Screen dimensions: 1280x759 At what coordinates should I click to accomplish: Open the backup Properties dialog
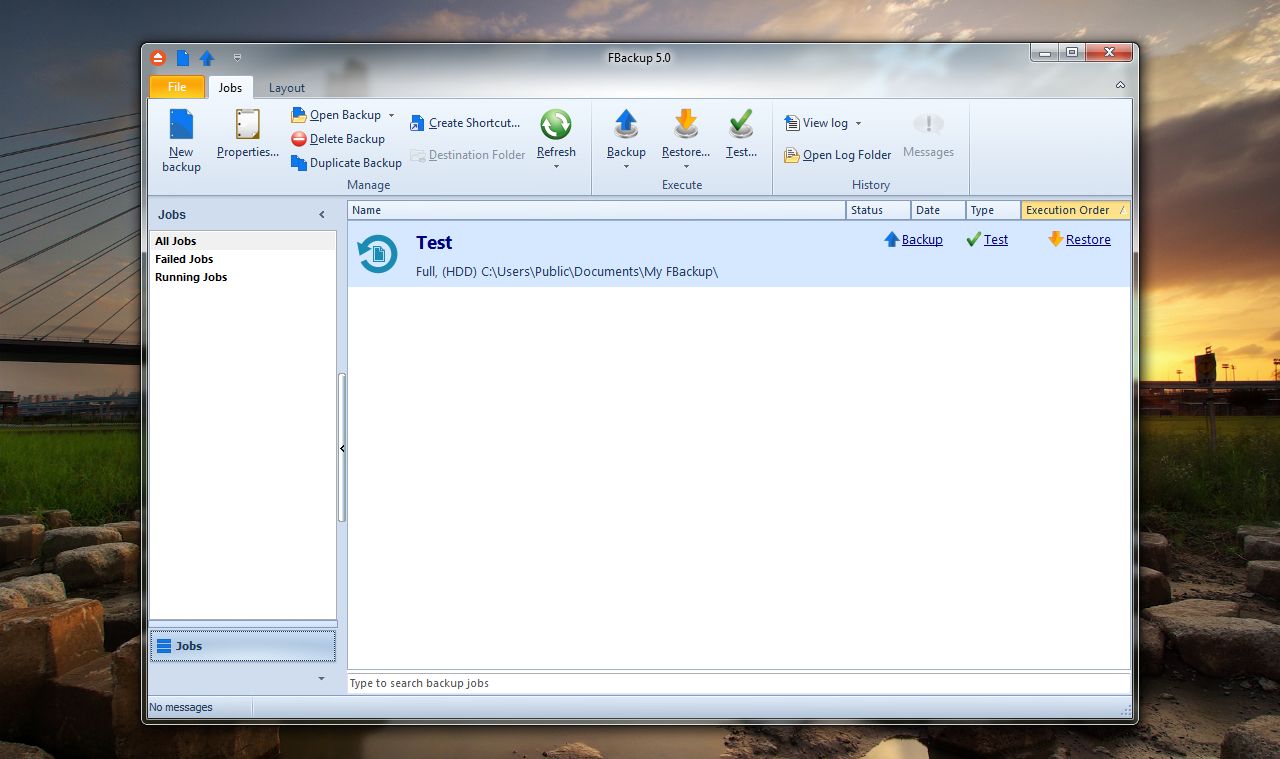tap(247, 135)
